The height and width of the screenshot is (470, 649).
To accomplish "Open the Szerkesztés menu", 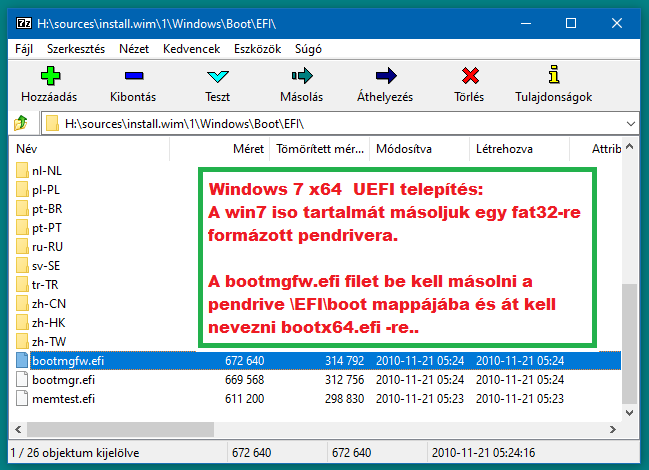I will coord(76,49).
